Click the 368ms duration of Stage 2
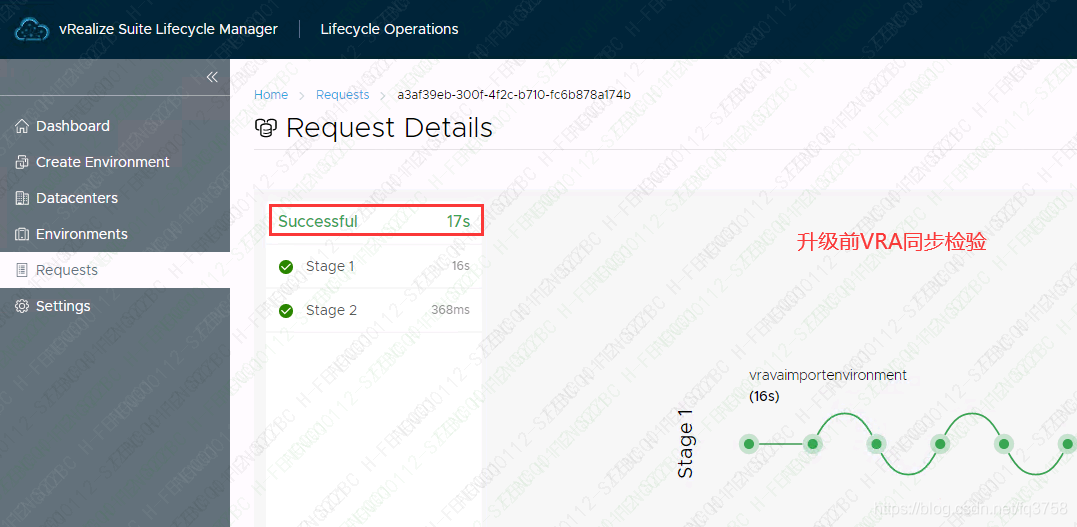This screenshot has width=1077, height=527. [451, 310]
